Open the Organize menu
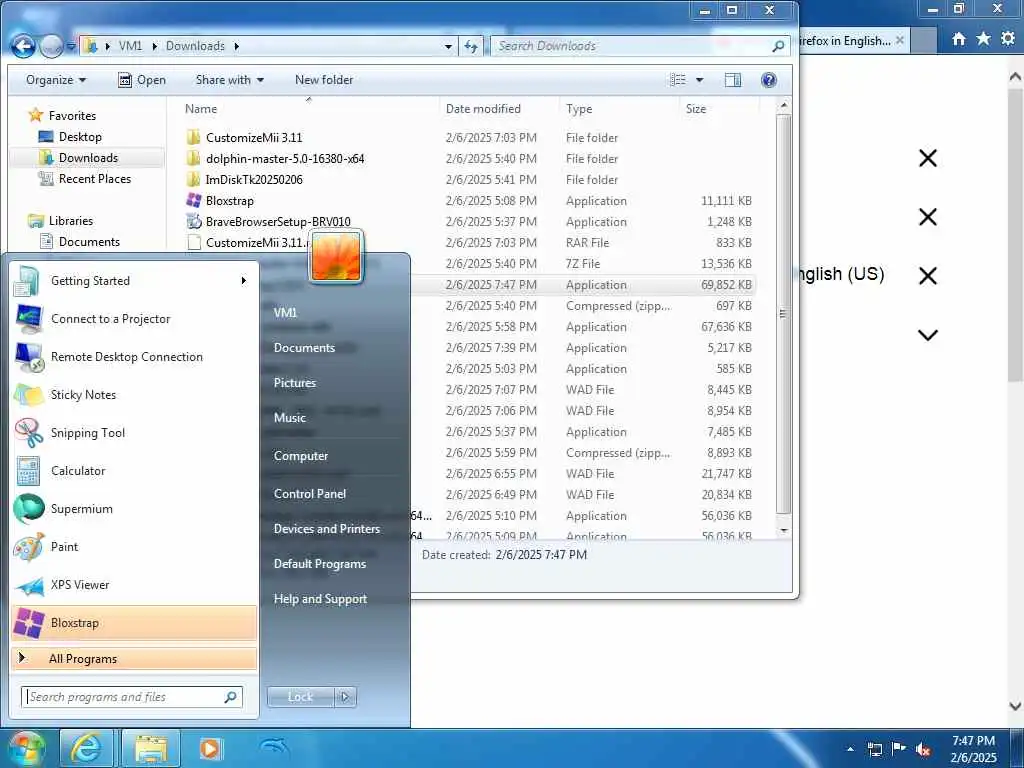 56,80
